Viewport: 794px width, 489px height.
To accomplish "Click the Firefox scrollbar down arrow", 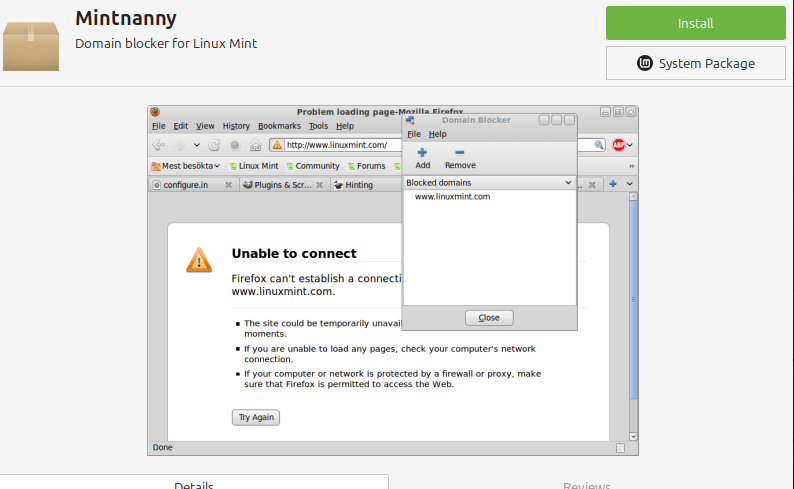I will [x=633, y=436].
